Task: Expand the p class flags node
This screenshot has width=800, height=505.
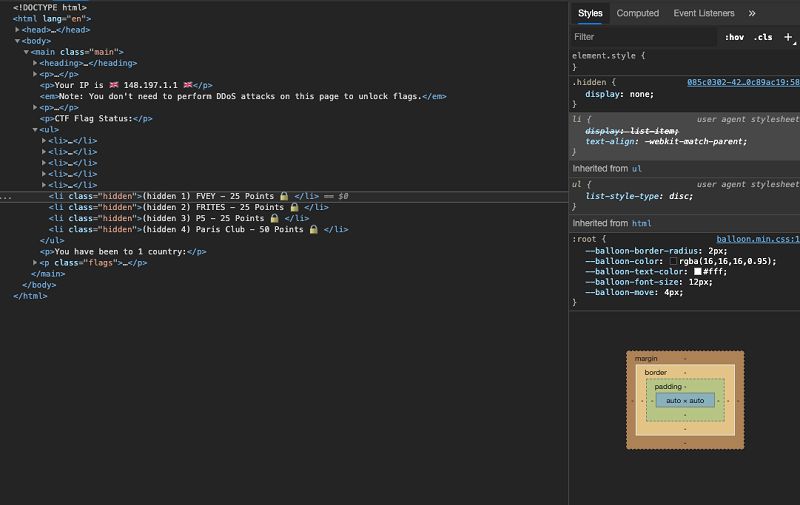Action: click(x=36, y=262)
